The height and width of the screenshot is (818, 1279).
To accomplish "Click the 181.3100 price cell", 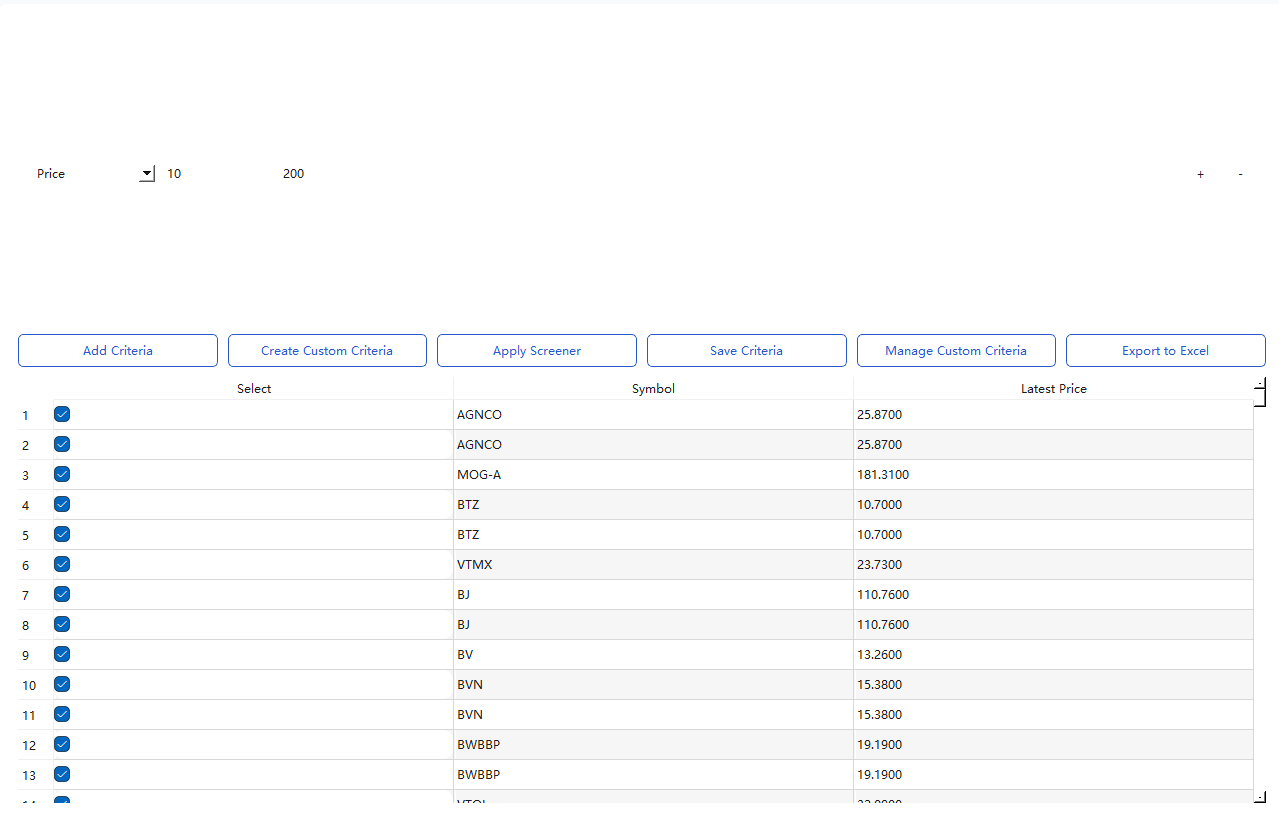I will [1053, 475].
